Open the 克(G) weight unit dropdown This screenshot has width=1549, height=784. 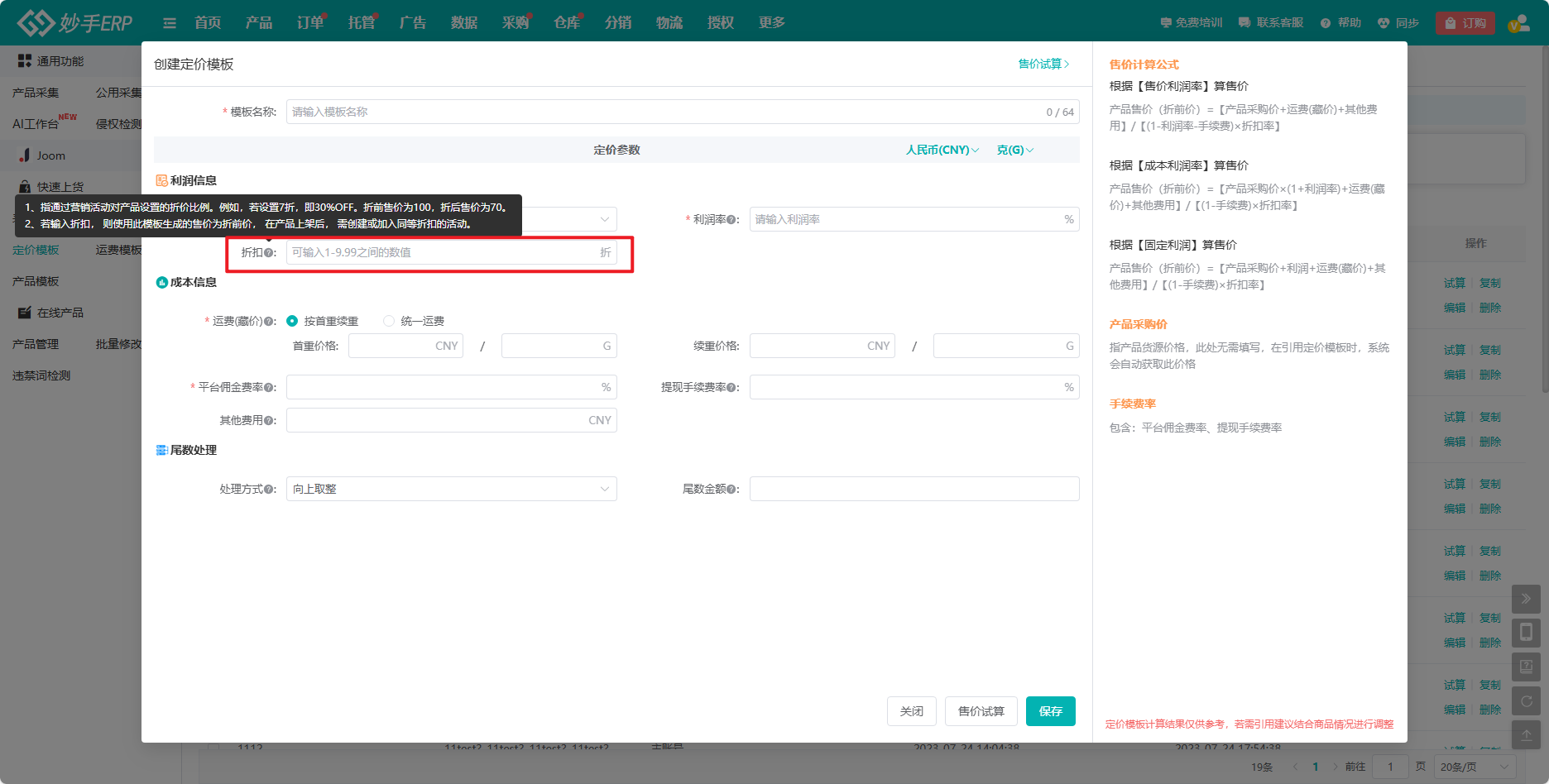pos(1015,150)
